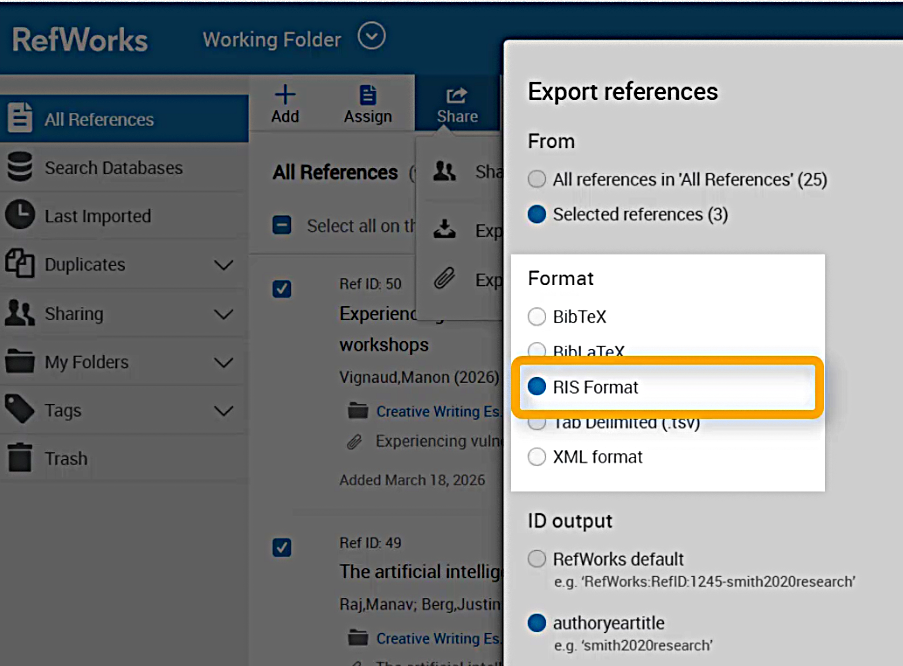Expand the My Folders chevron
Image resolution: width=903 pixels, height=666 pixels.
(224, 362)
